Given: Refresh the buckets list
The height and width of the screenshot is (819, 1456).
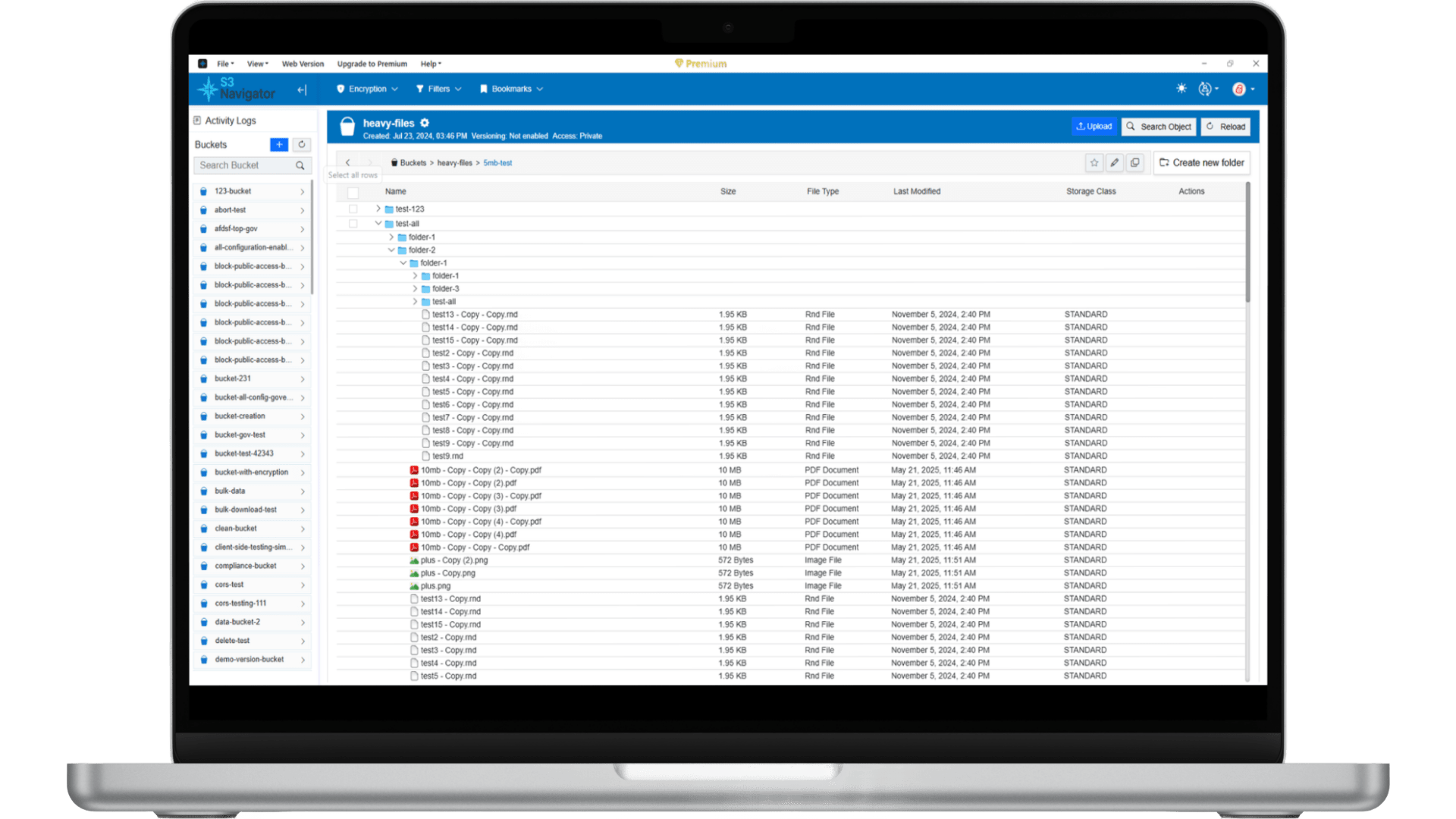Looking at the screenshot, I should [x=302, y=144].
